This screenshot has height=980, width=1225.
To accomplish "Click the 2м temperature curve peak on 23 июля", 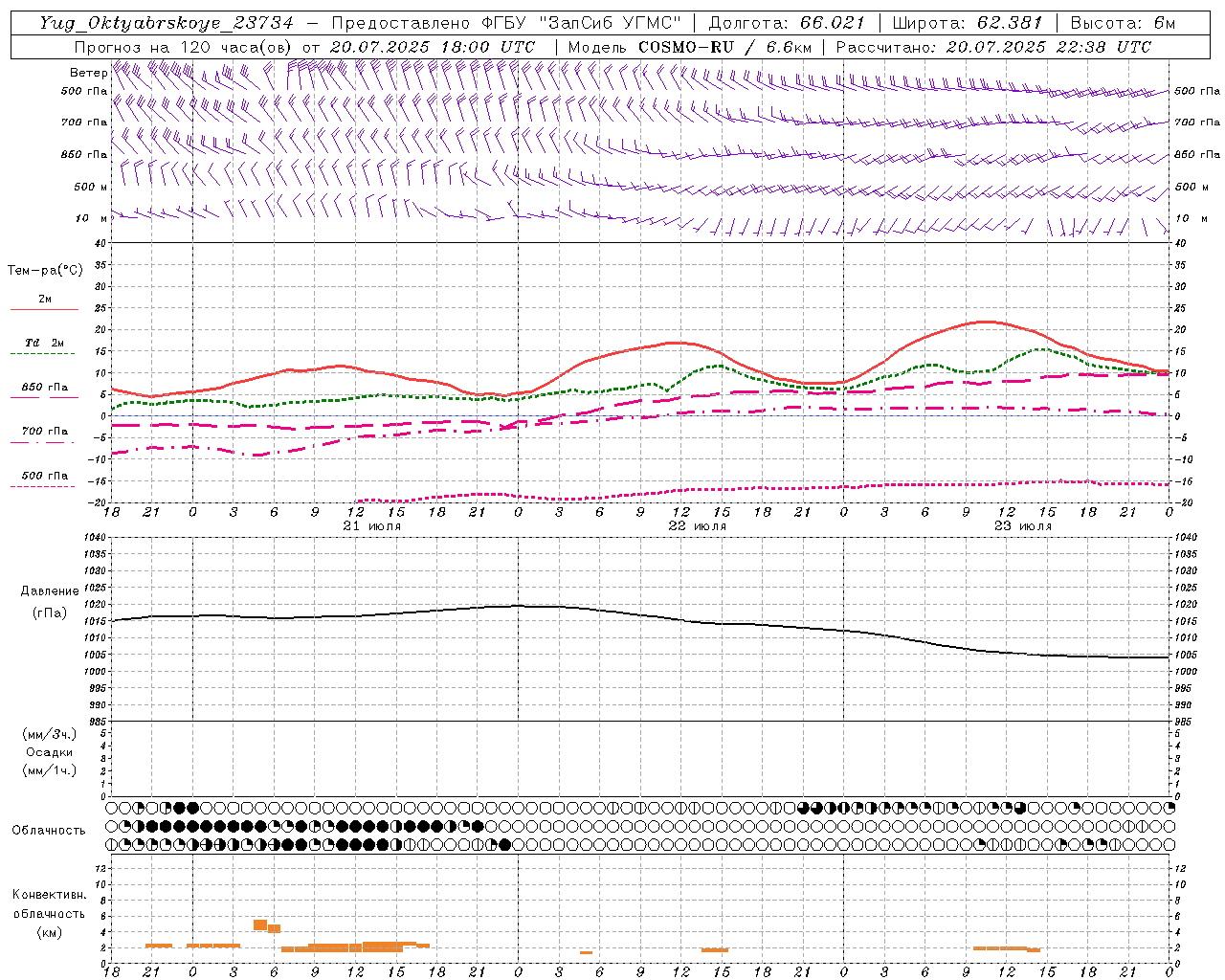I will coord(986,322).
